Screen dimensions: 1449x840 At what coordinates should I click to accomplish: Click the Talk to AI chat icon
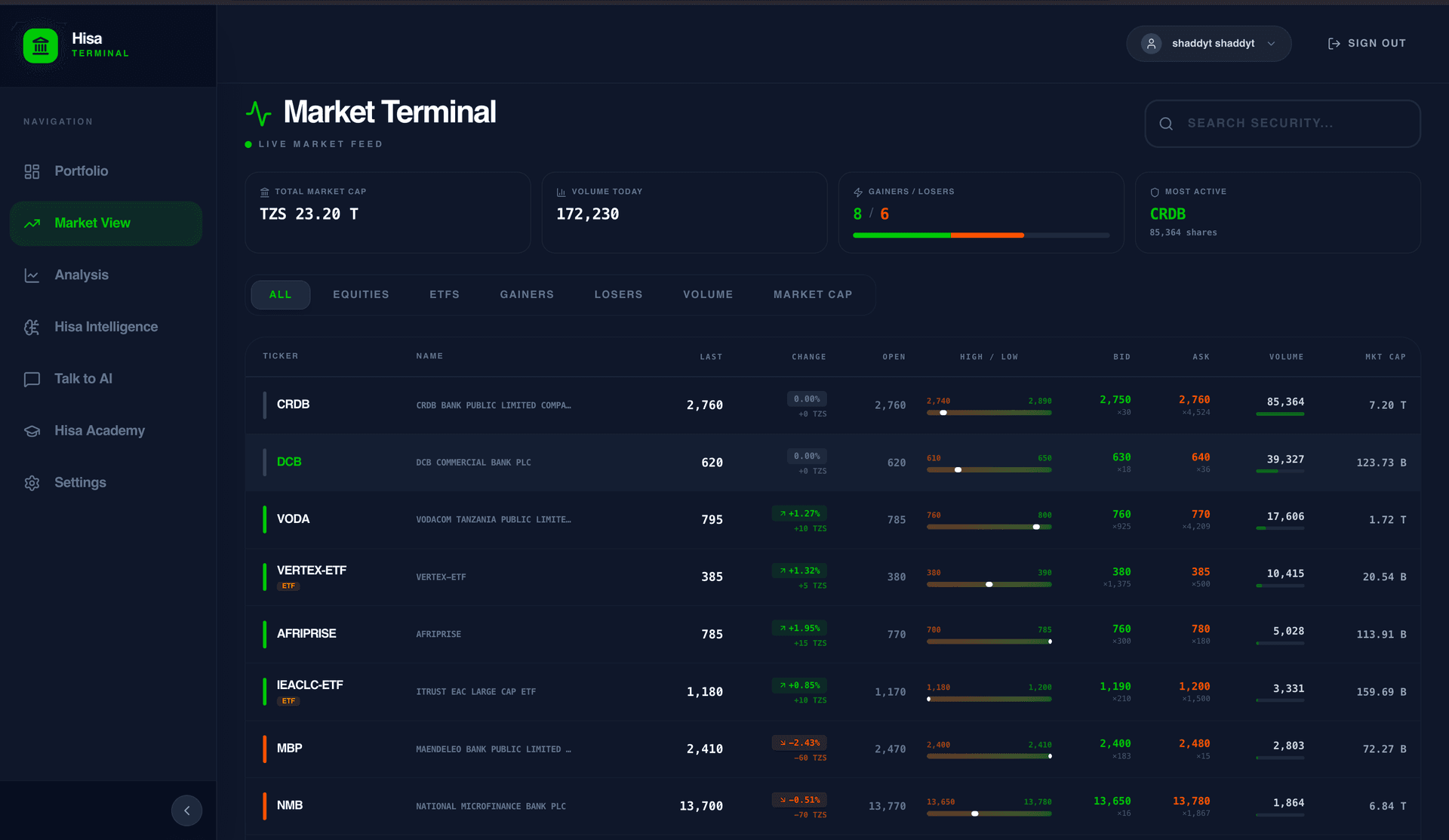32,379
